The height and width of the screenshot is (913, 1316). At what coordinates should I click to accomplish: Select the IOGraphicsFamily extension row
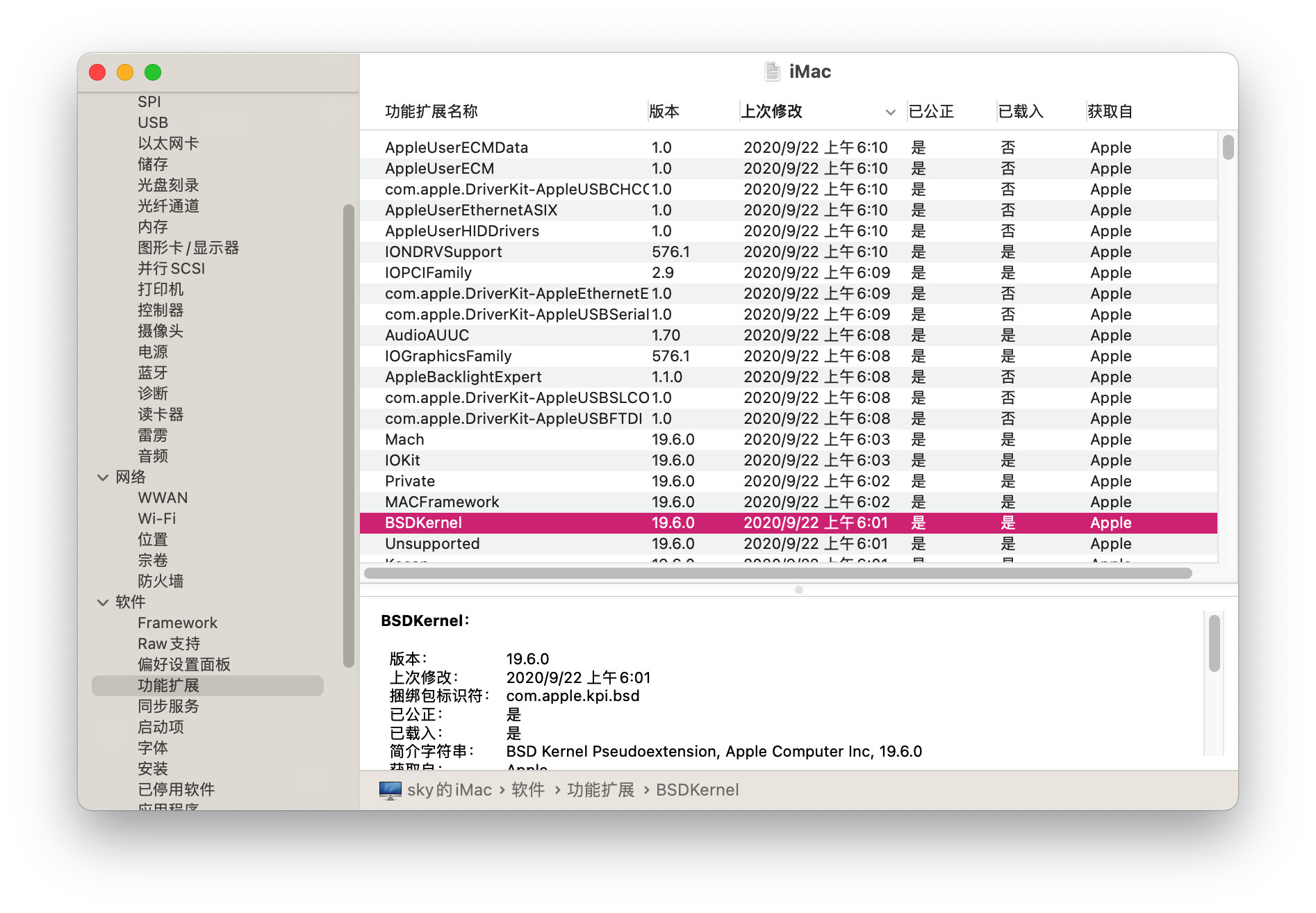[x=788, y=356]
